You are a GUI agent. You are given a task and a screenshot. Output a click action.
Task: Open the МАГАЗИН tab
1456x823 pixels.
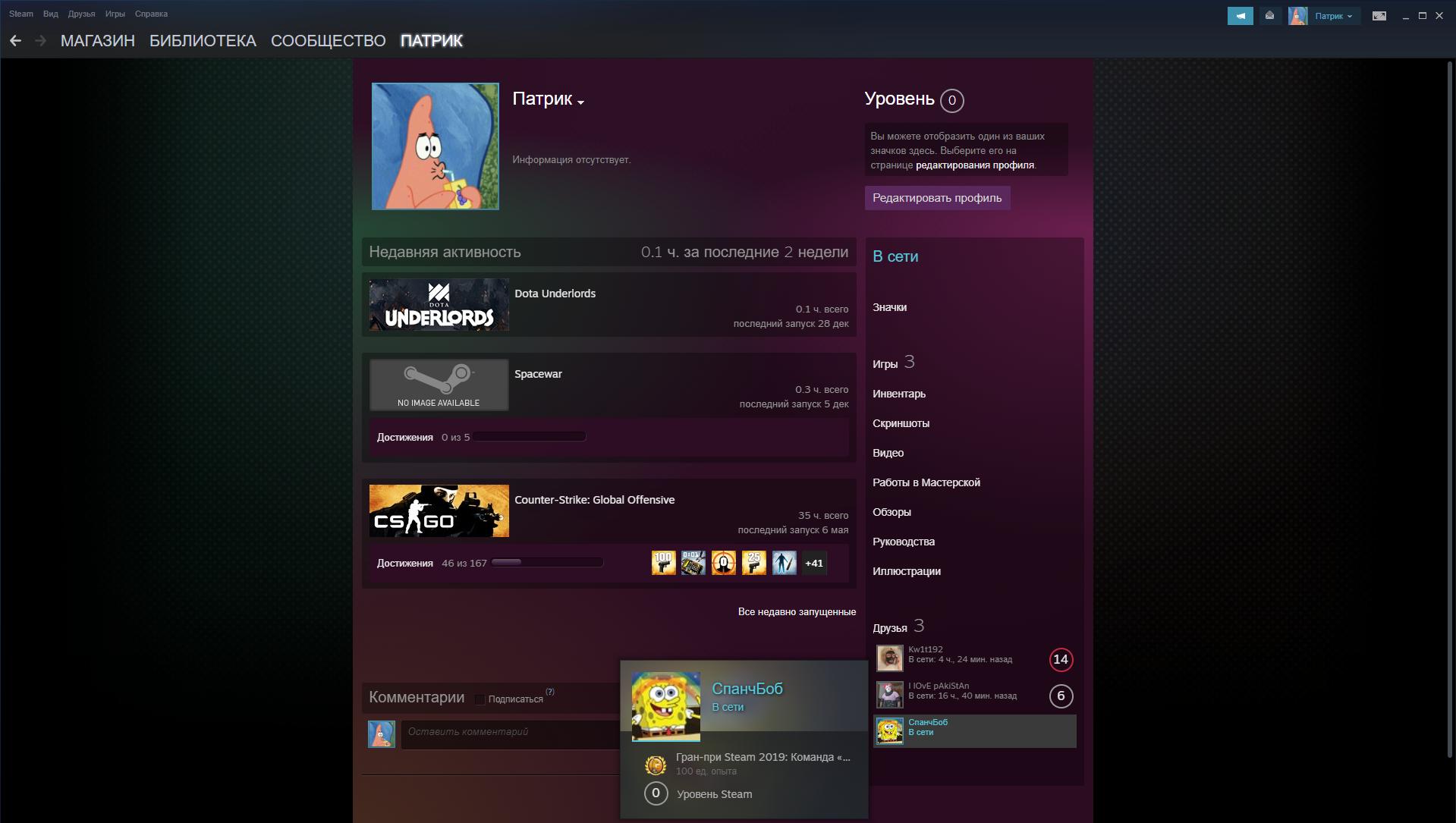click(98, 41)
